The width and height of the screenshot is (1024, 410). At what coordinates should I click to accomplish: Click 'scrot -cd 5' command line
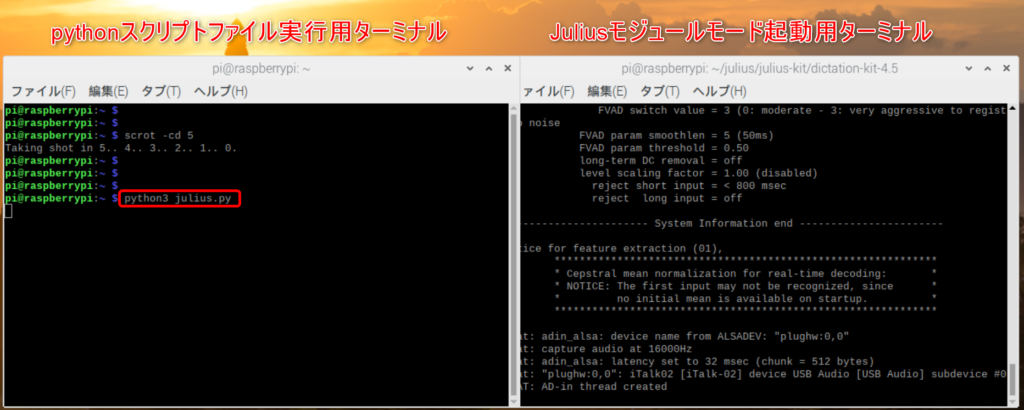click(x=159, y=135)
